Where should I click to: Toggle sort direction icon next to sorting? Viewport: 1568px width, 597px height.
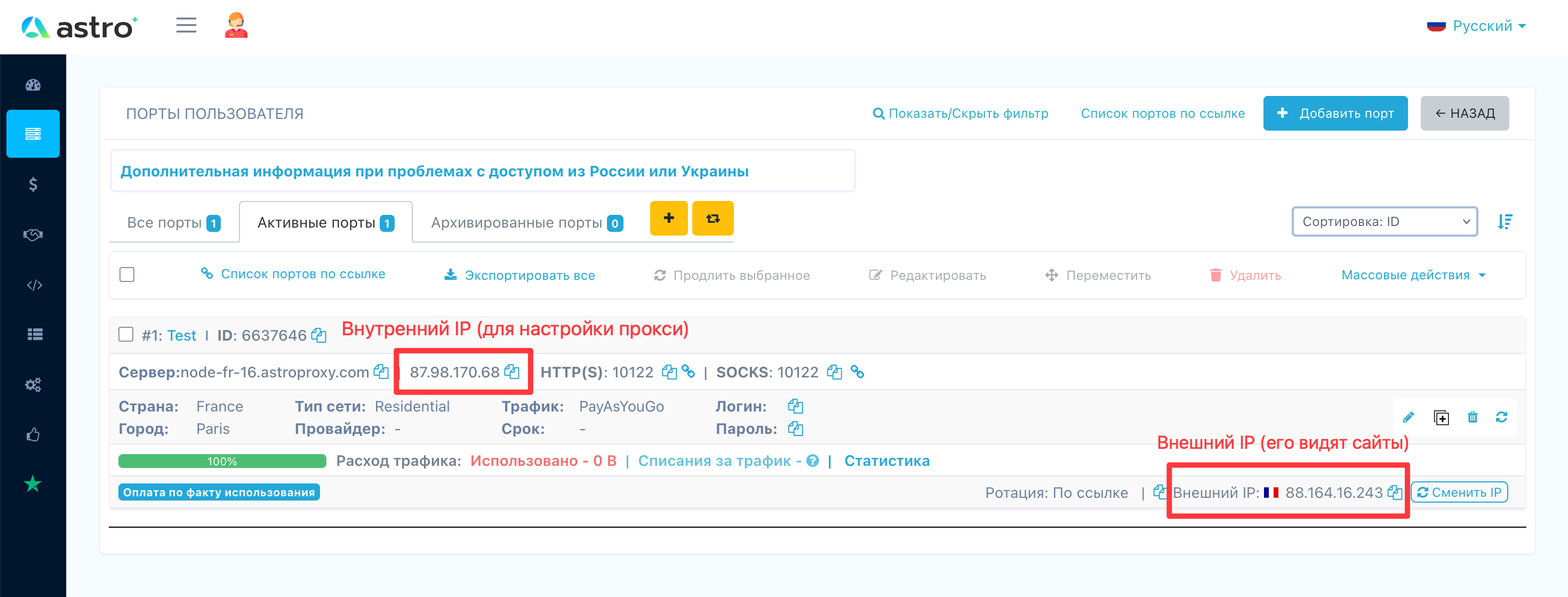coord(1505,222)
